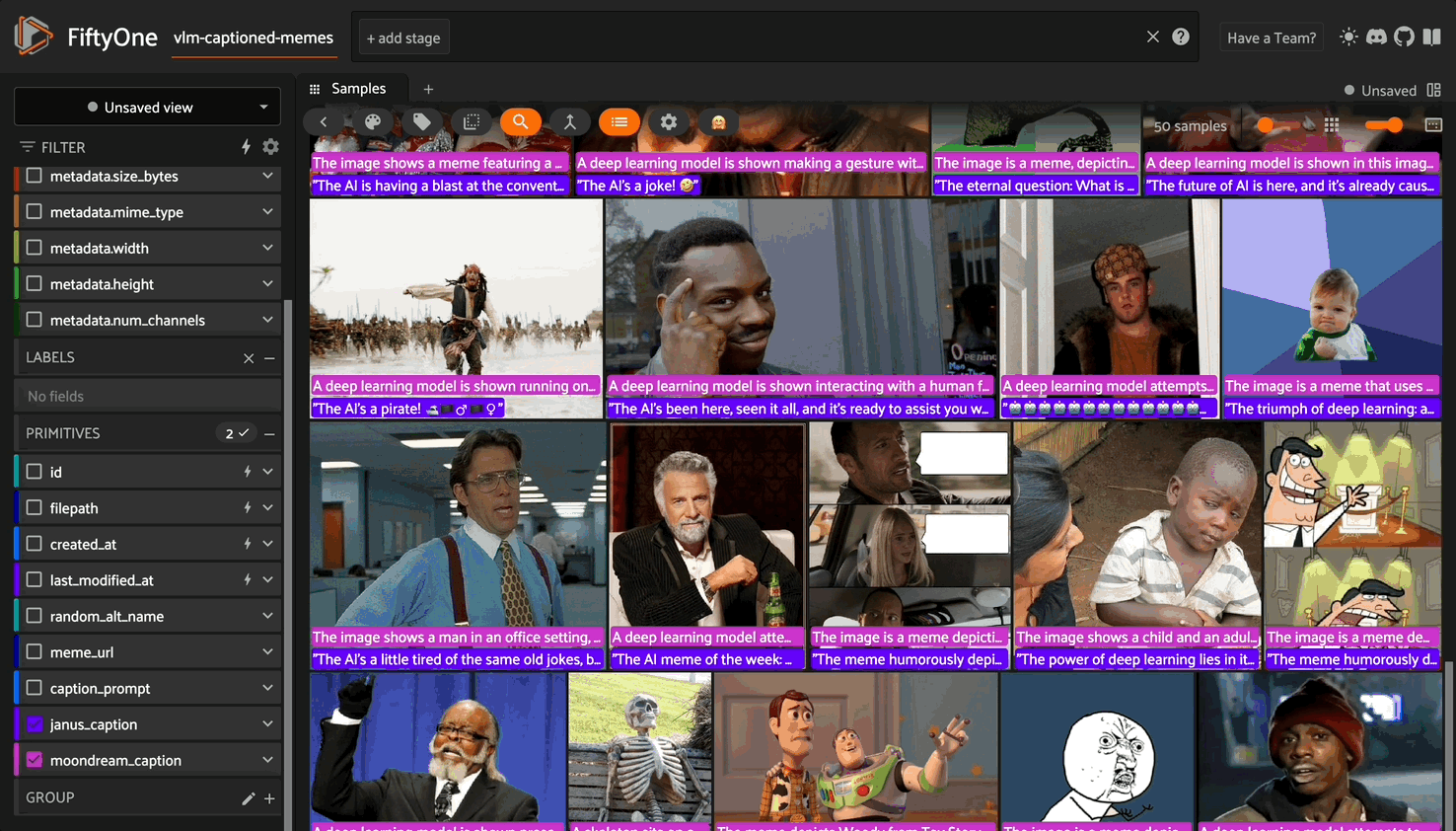Click the hugging face emoji operator icon
This screenshot has height=831, width=1456.
pos(718,121)
